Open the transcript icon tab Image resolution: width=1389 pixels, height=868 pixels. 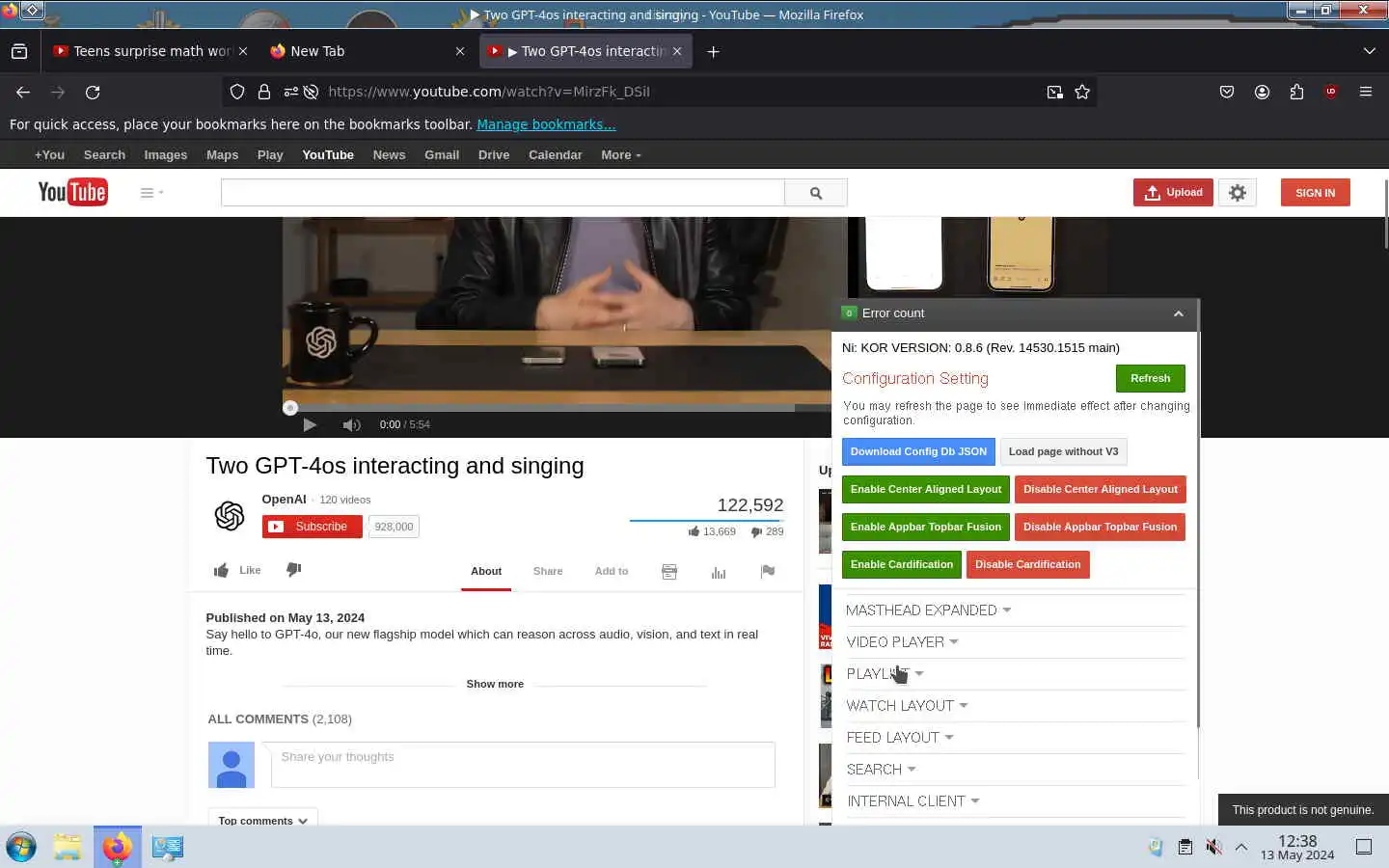click(669, 572)
